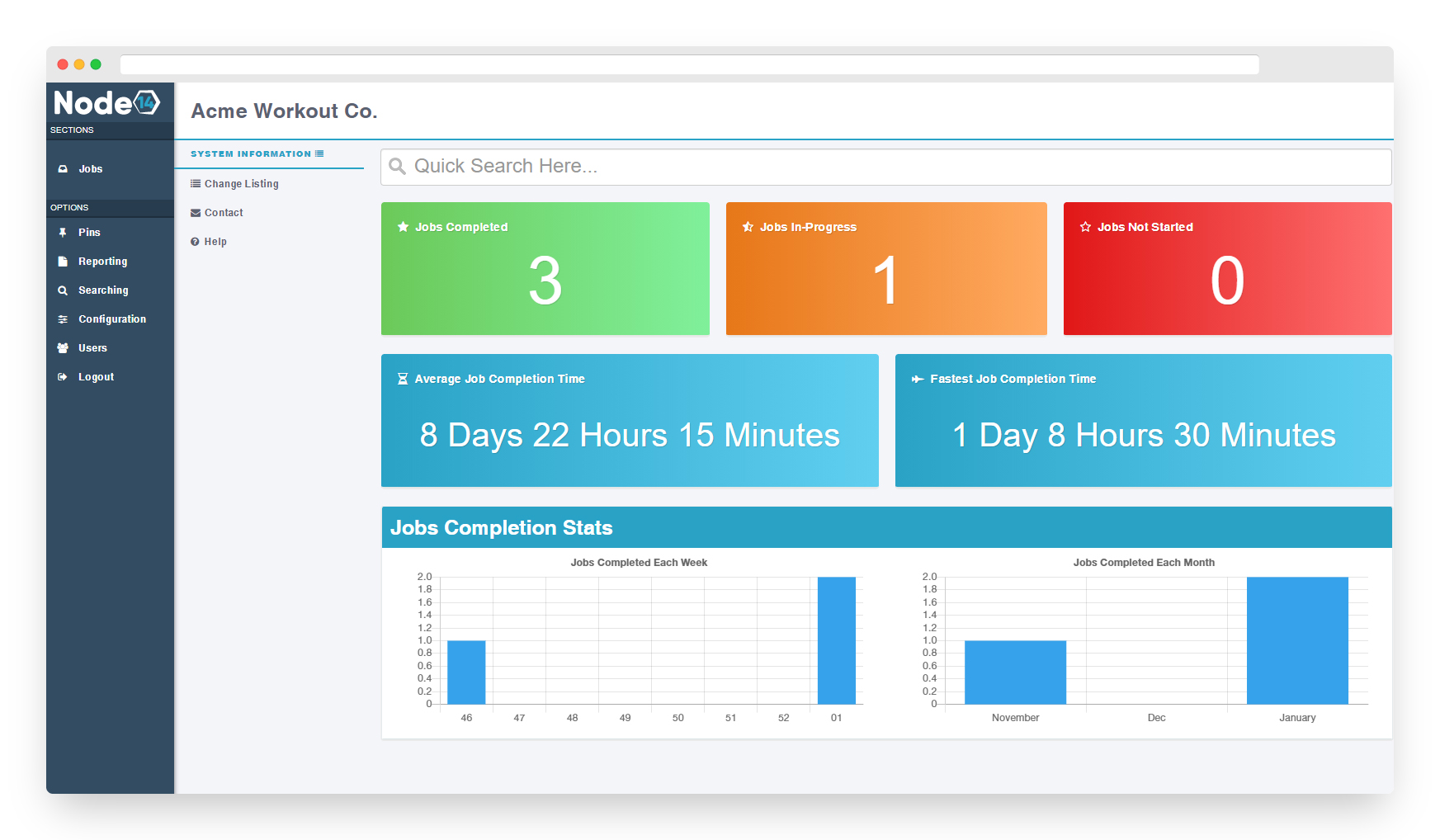
Task: Open the Jobs Not Started red card
Action: (1227, 268)
